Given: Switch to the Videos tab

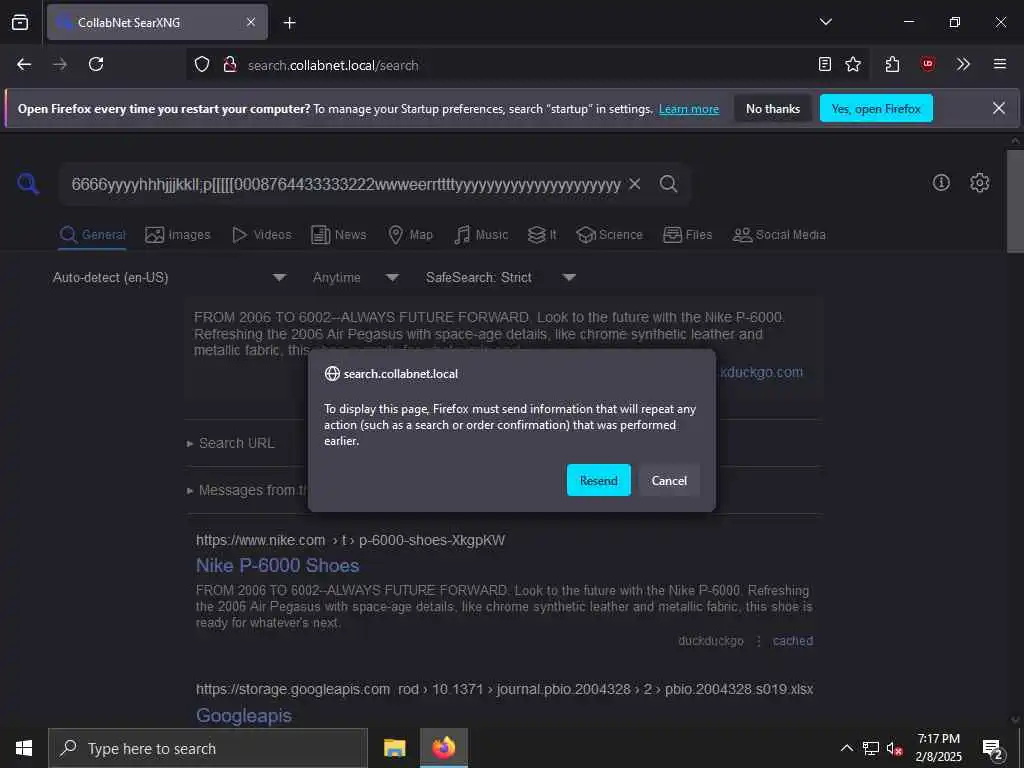Looking at the screenshot, I should pos(262,235).
